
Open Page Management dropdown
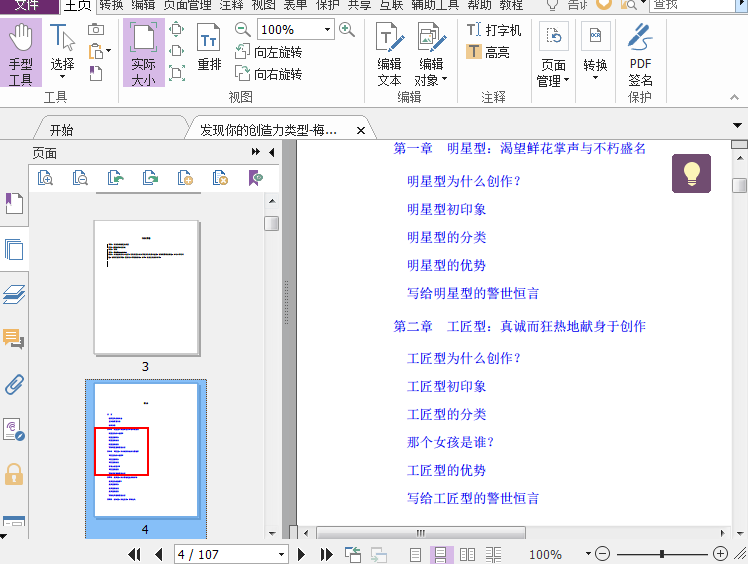point(553,55)
